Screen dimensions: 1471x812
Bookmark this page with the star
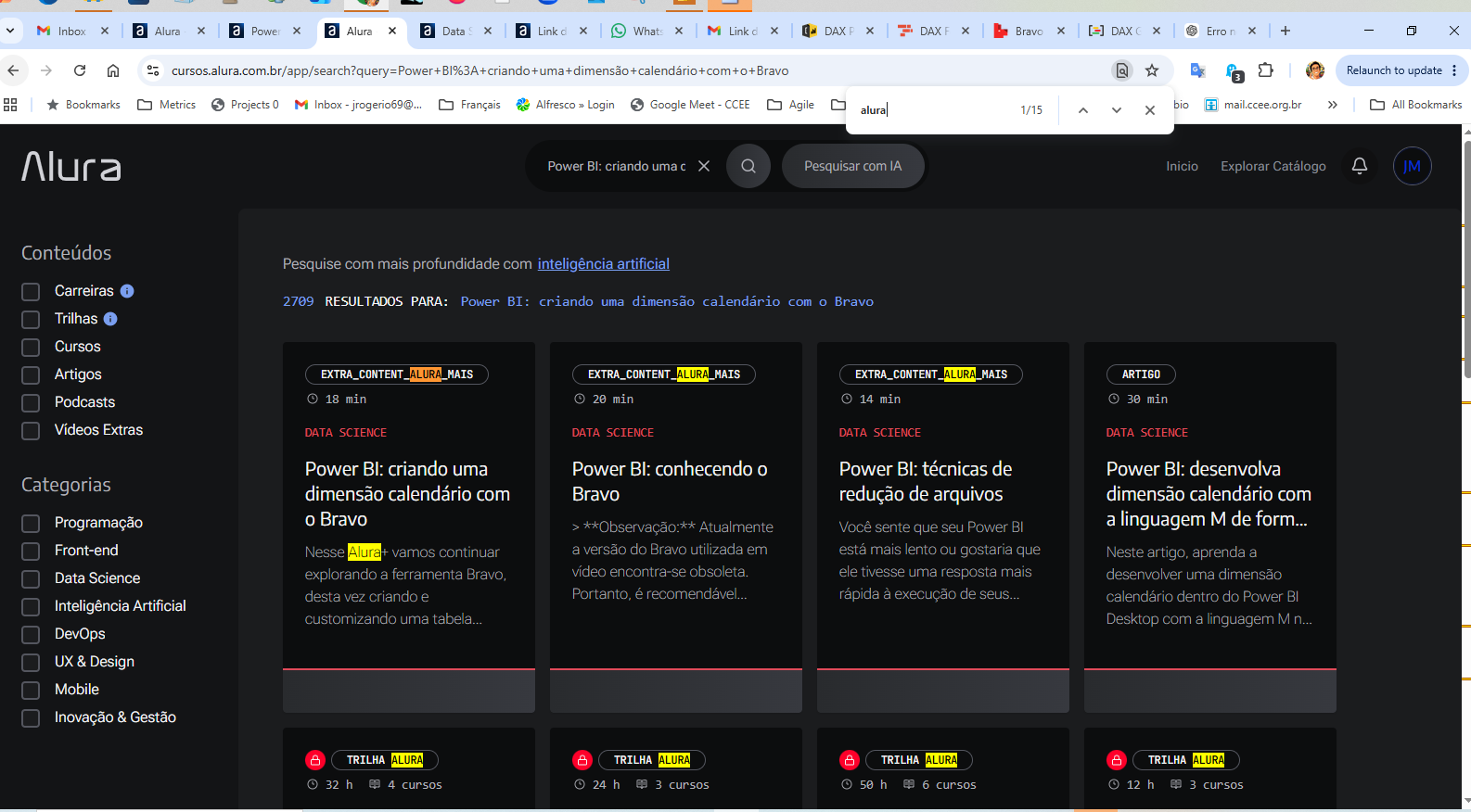(1152, 70)
